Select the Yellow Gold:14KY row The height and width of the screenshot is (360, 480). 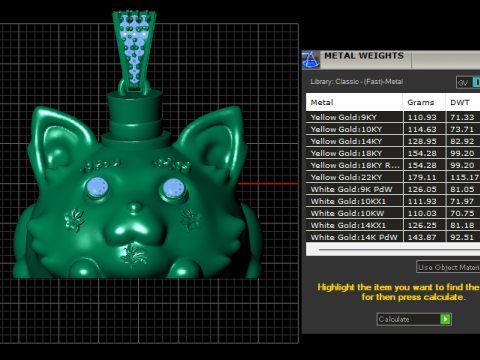[x=393, y=141]
